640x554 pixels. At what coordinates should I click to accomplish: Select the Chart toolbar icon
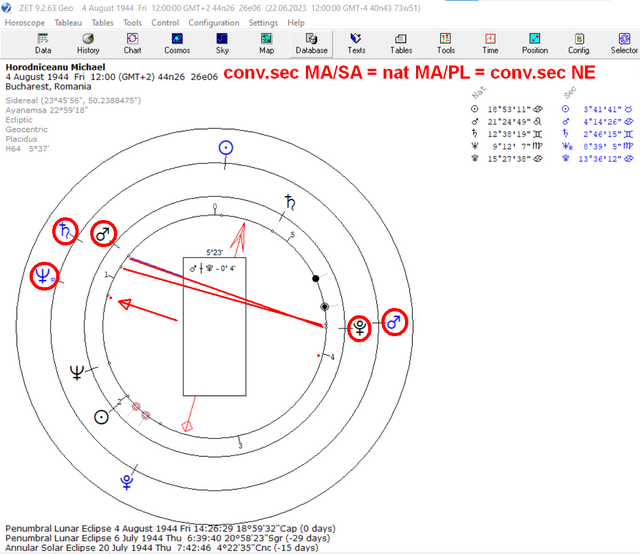point(132,44)
